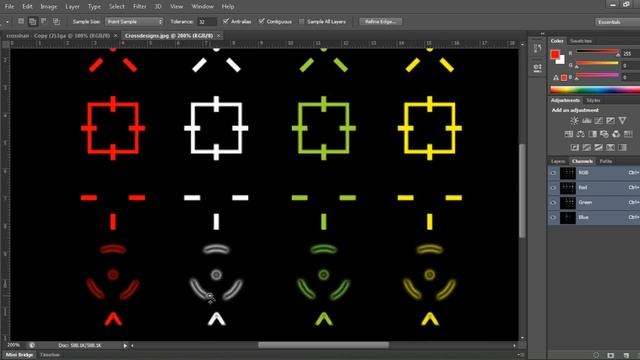Screen dimensions: 640x360
Task: Select the New Selection mode icon
Action: coord(21,21)
